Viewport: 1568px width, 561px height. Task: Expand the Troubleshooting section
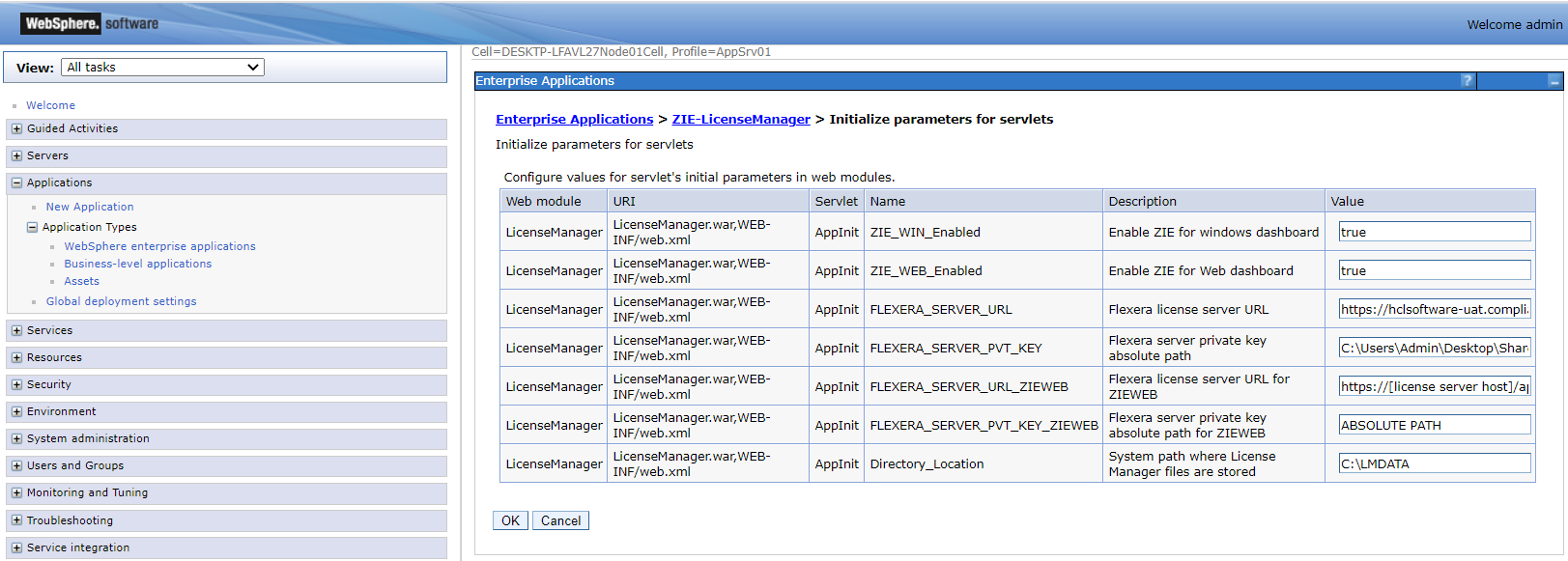(x=16, y=520)
